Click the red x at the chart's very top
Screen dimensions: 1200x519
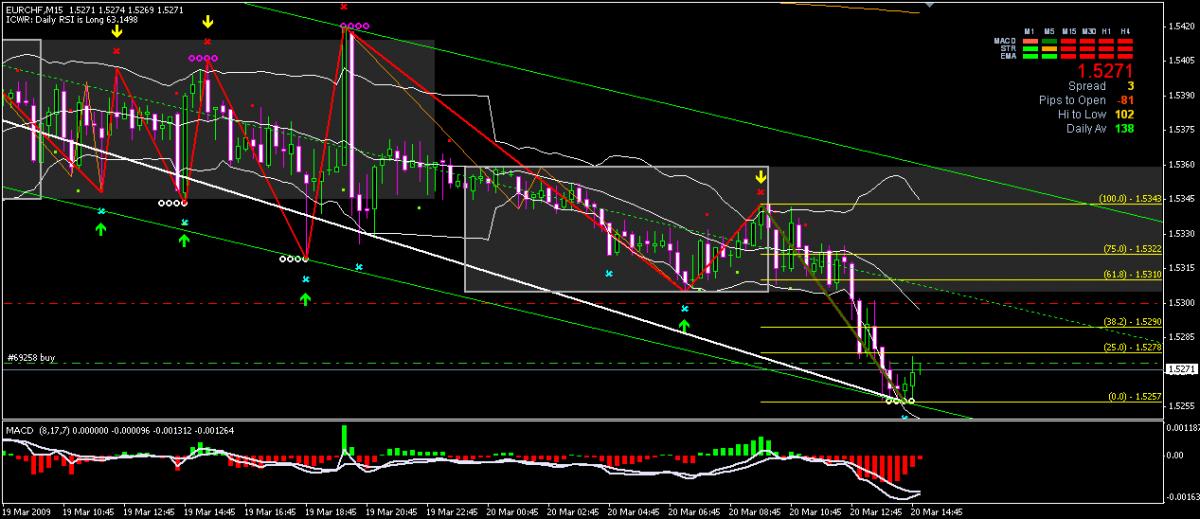[x=345, y=6]
